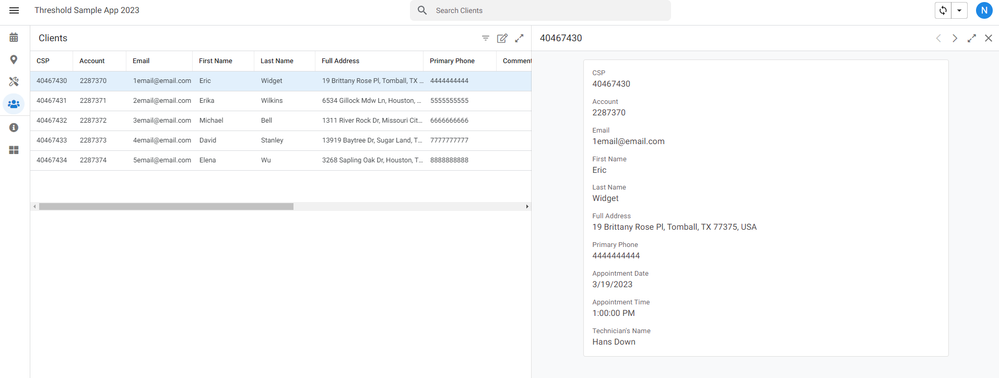This screenshot has height=378, width=999.
Task: Click the search magnifier icon
Action: [422, 11]
